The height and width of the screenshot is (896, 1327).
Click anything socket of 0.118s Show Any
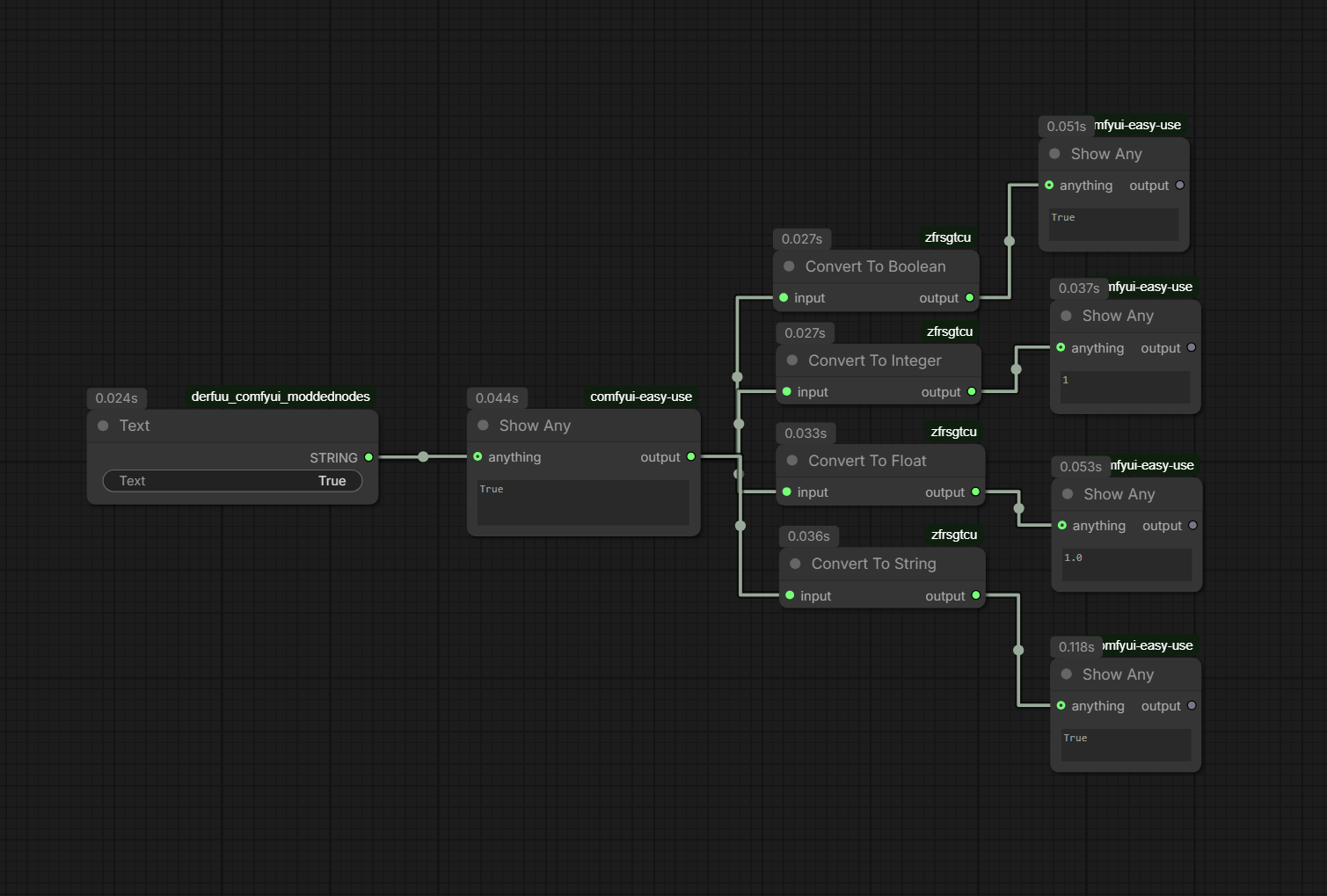pyautogui.click(x=1061, y=705)
